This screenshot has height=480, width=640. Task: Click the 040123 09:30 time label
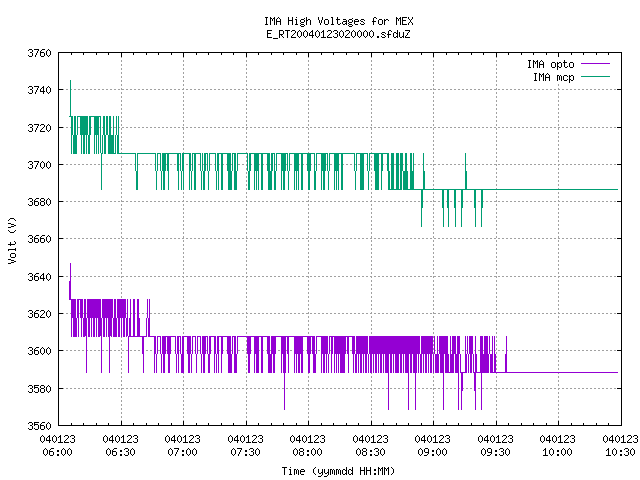tap(495, 446)
